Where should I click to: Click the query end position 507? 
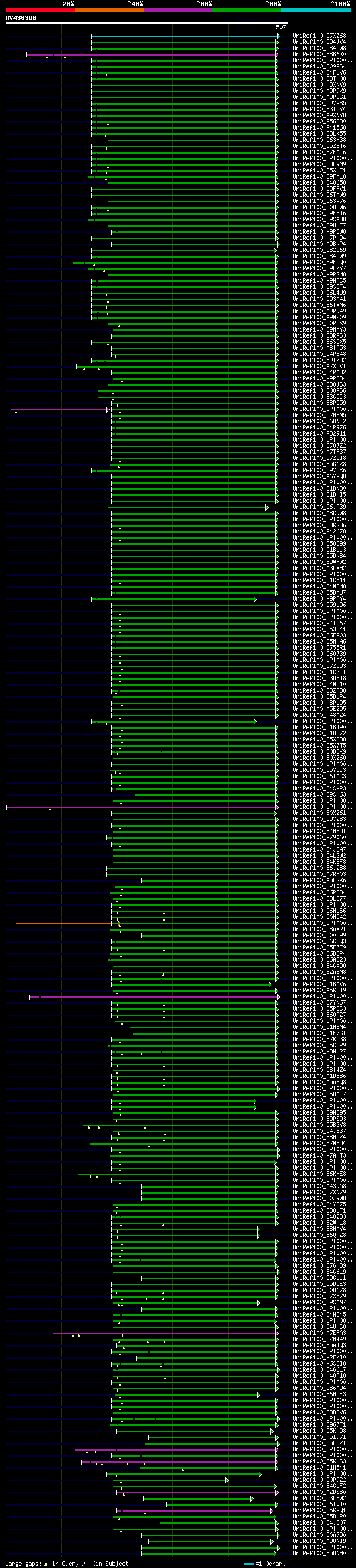click(x=281, y=27)
